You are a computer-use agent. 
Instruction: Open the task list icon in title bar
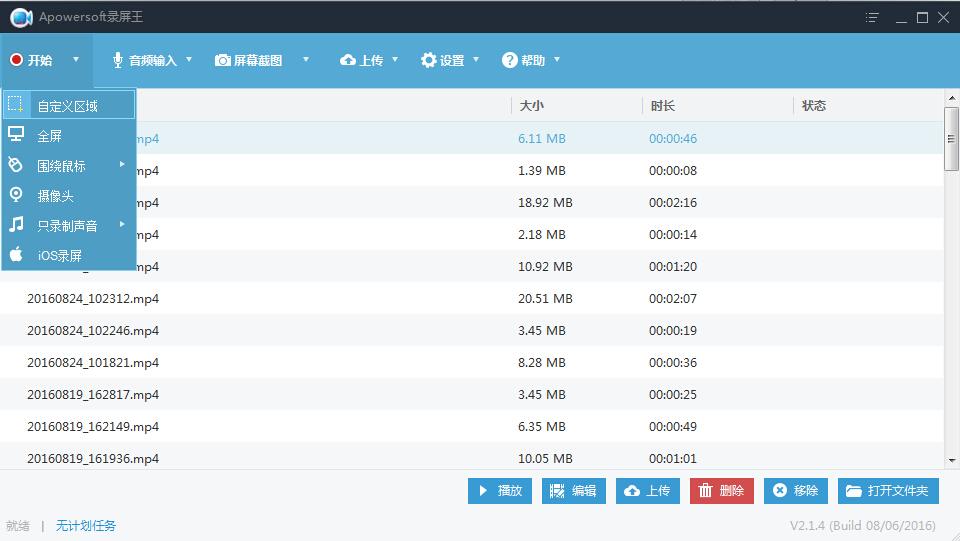click(x=872, y=17)
